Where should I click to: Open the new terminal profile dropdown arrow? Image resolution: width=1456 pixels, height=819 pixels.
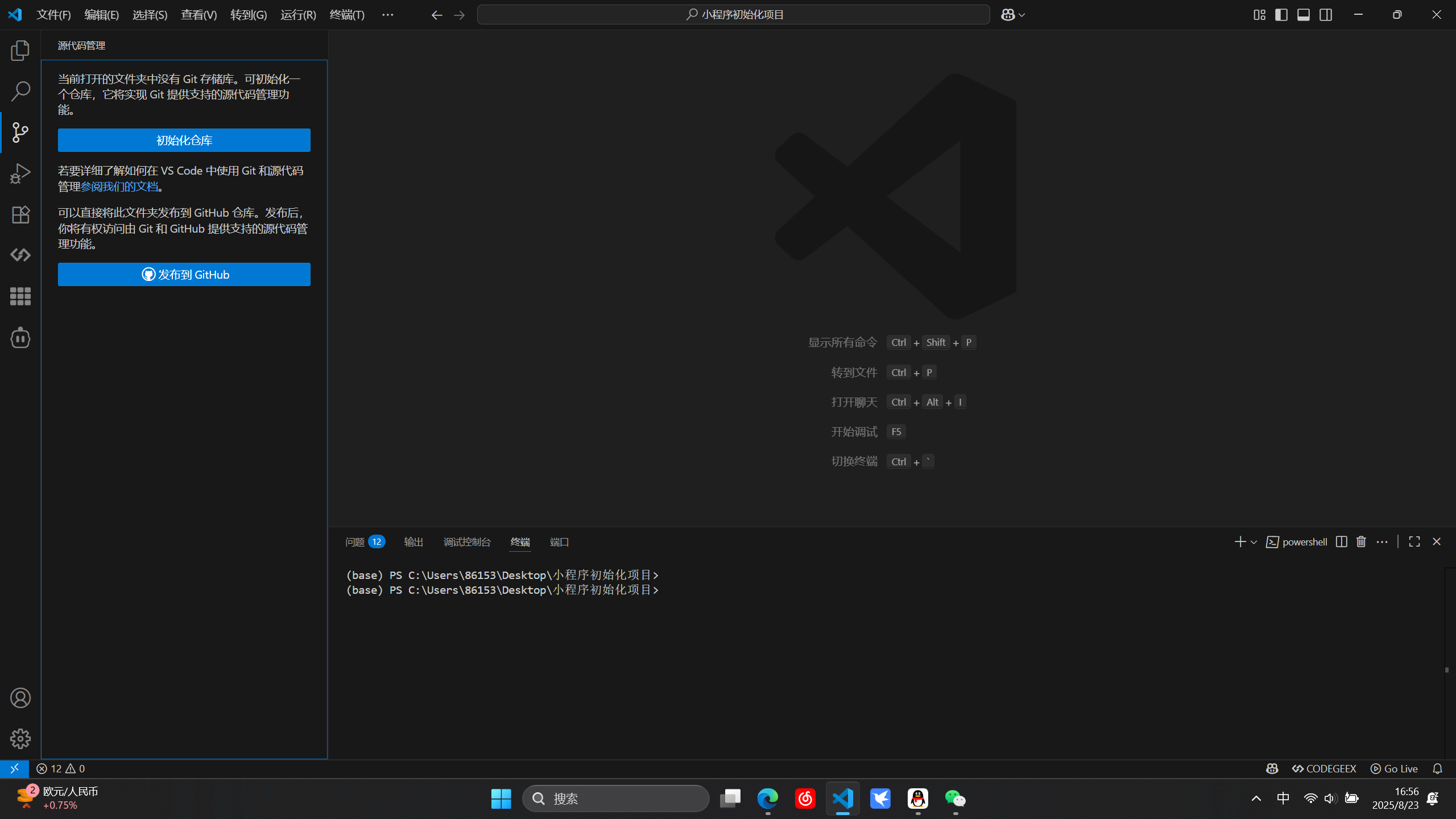(1254, 542)
